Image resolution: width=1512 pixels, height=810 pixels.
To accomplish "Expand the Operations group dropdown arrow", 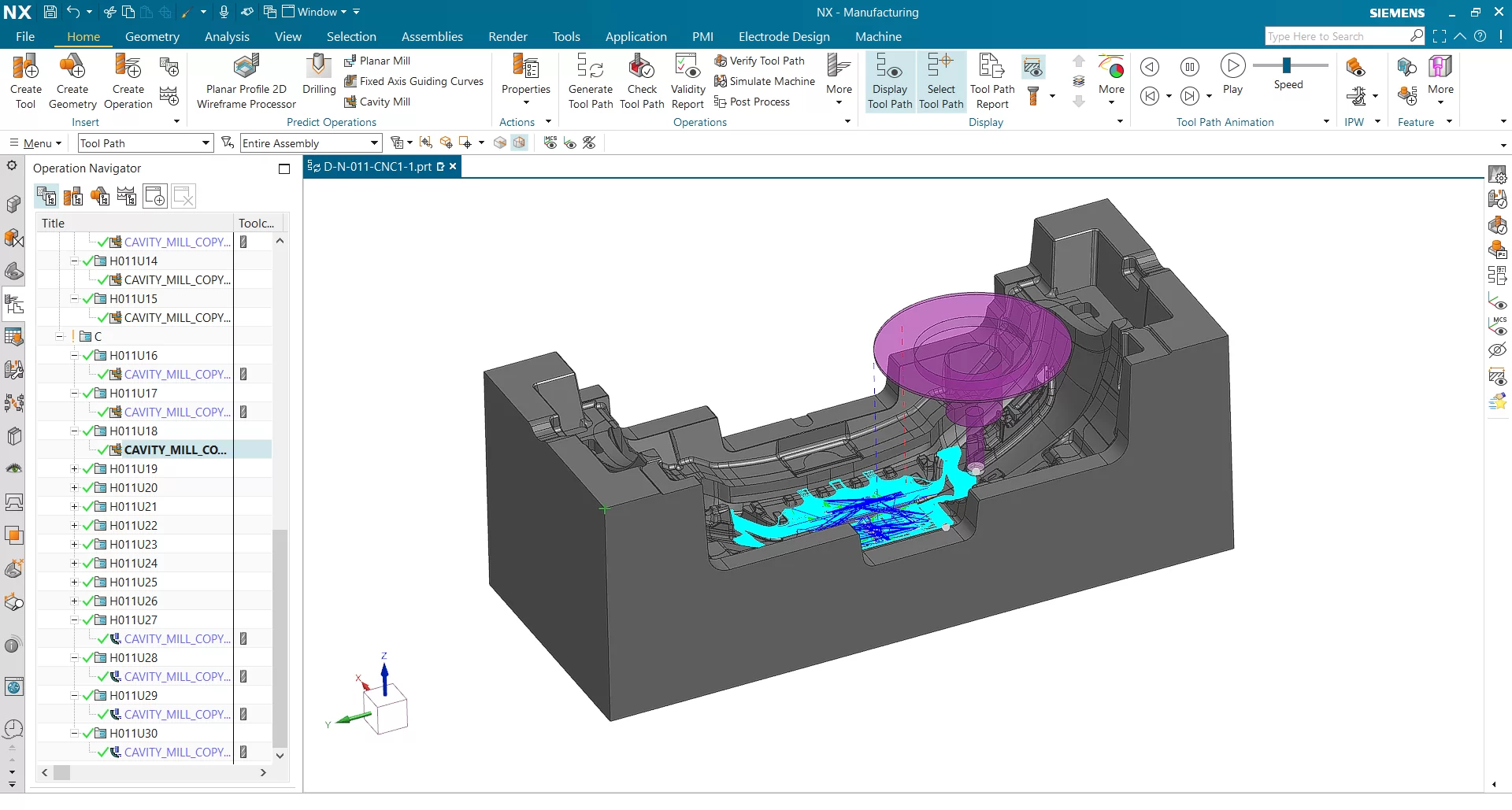I will (847, 122).
